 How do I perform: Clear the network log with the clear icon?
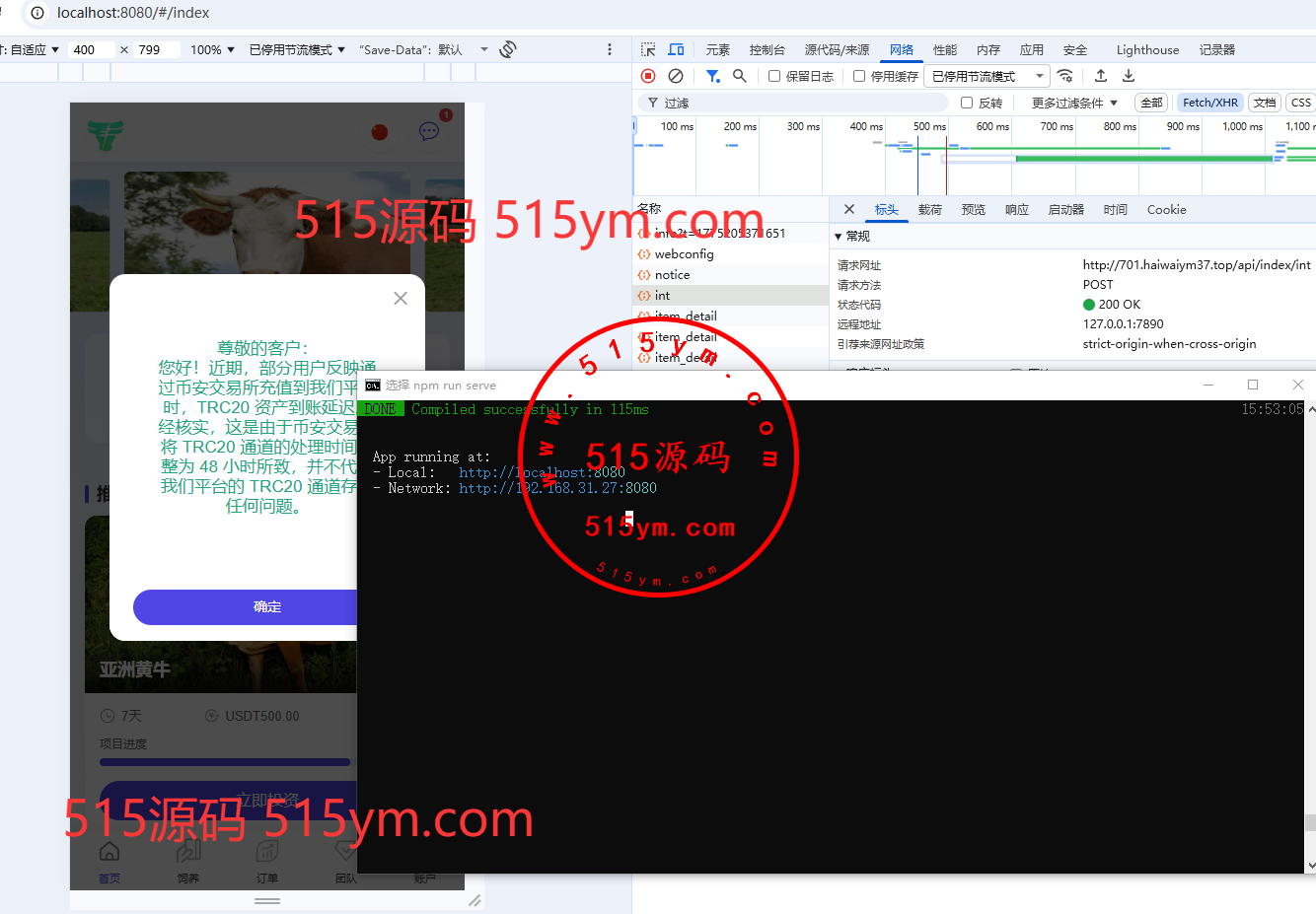point(676,76)
